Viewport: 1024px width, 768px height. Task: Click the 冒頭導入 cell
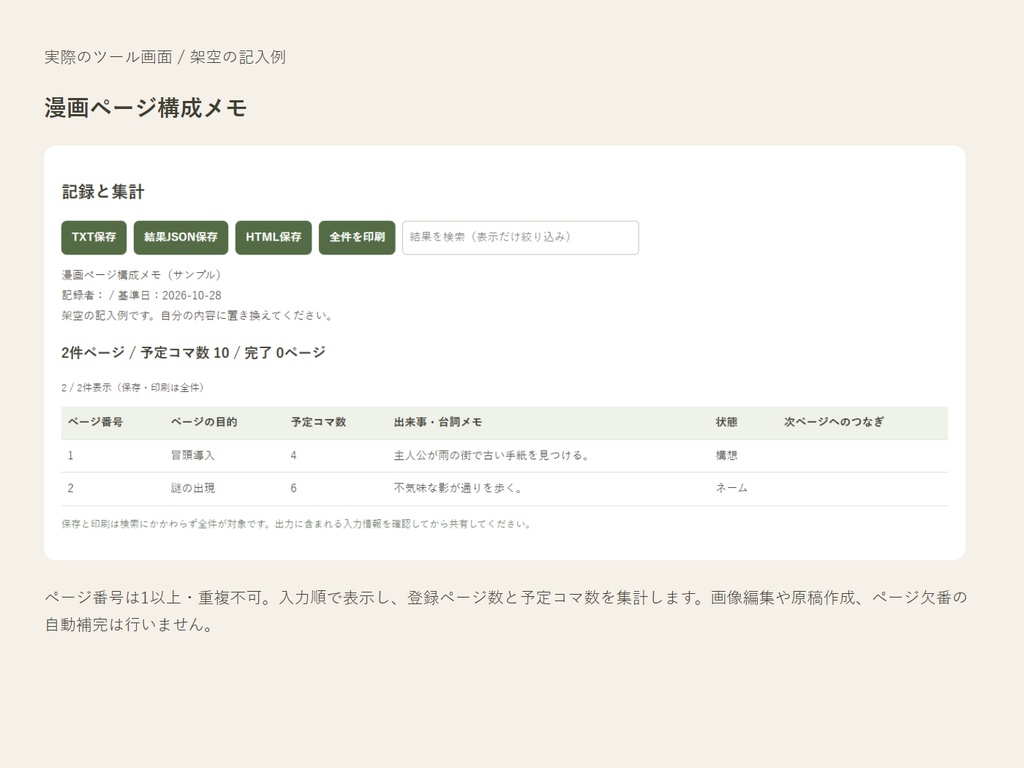(193, 455)
